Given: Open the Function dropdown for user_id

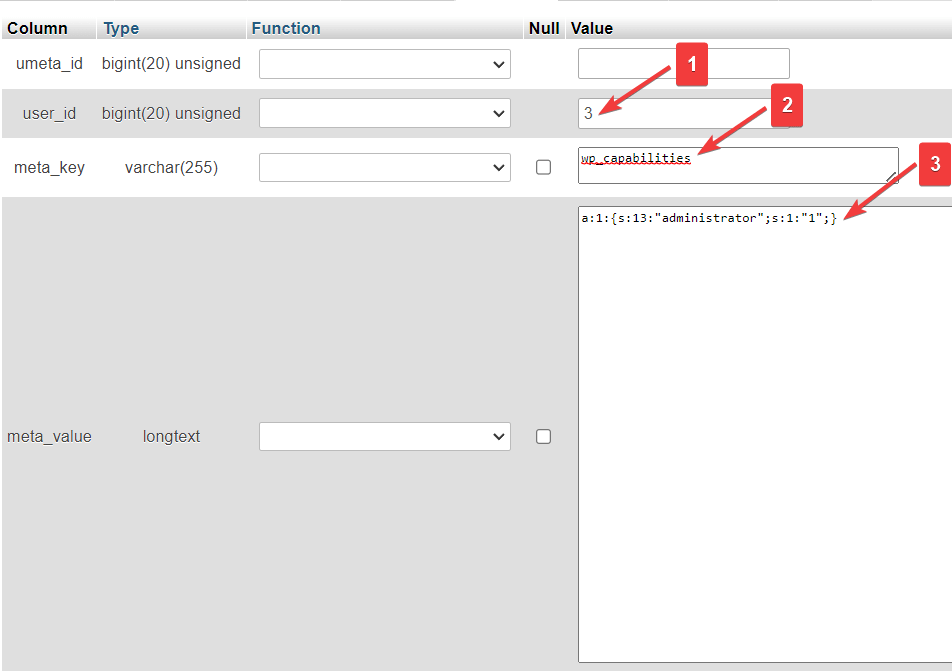Looking at the screenshot, I should coord(384,113).
